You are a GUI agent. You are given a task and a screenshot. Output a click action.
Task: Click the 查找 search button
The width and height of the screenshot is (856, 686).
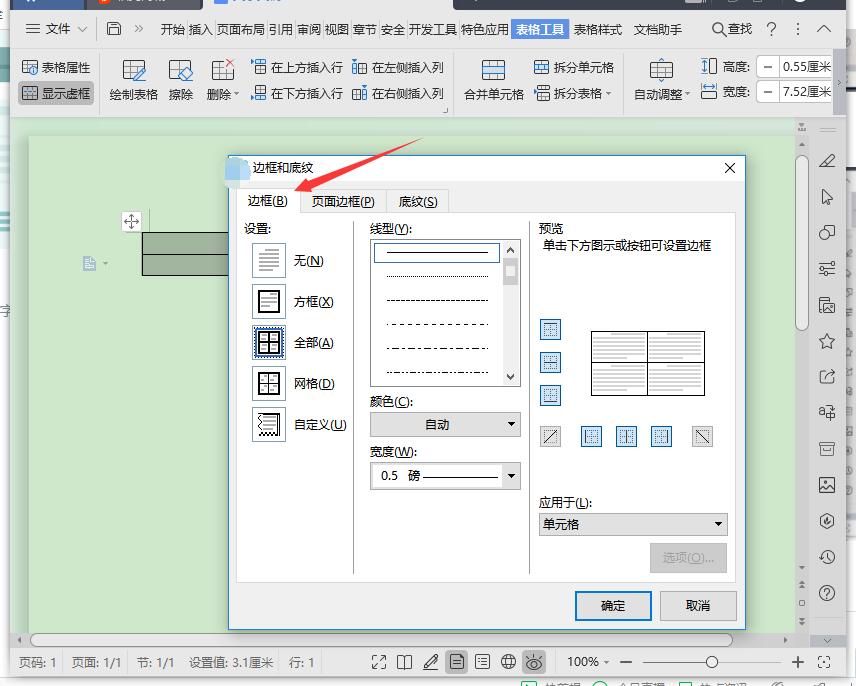pos(732,29)
